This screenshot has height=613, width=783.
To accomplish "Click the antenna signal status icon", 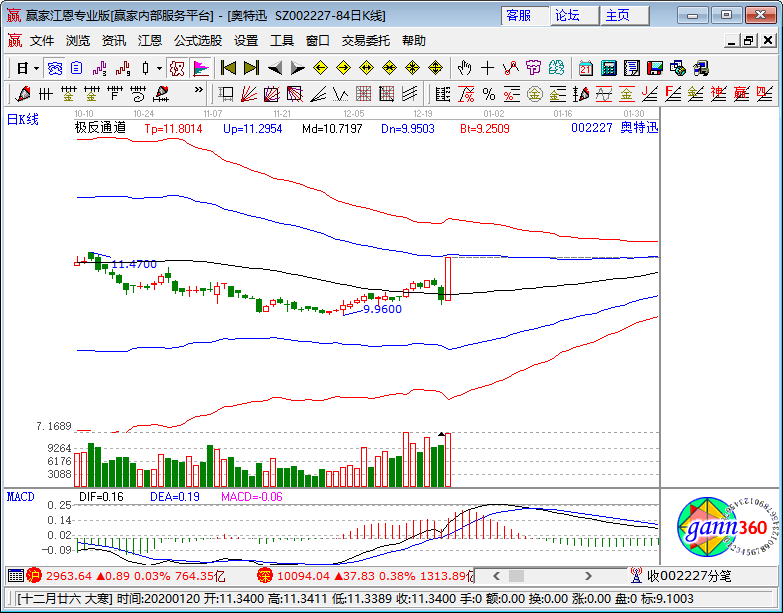I will 636,576.
